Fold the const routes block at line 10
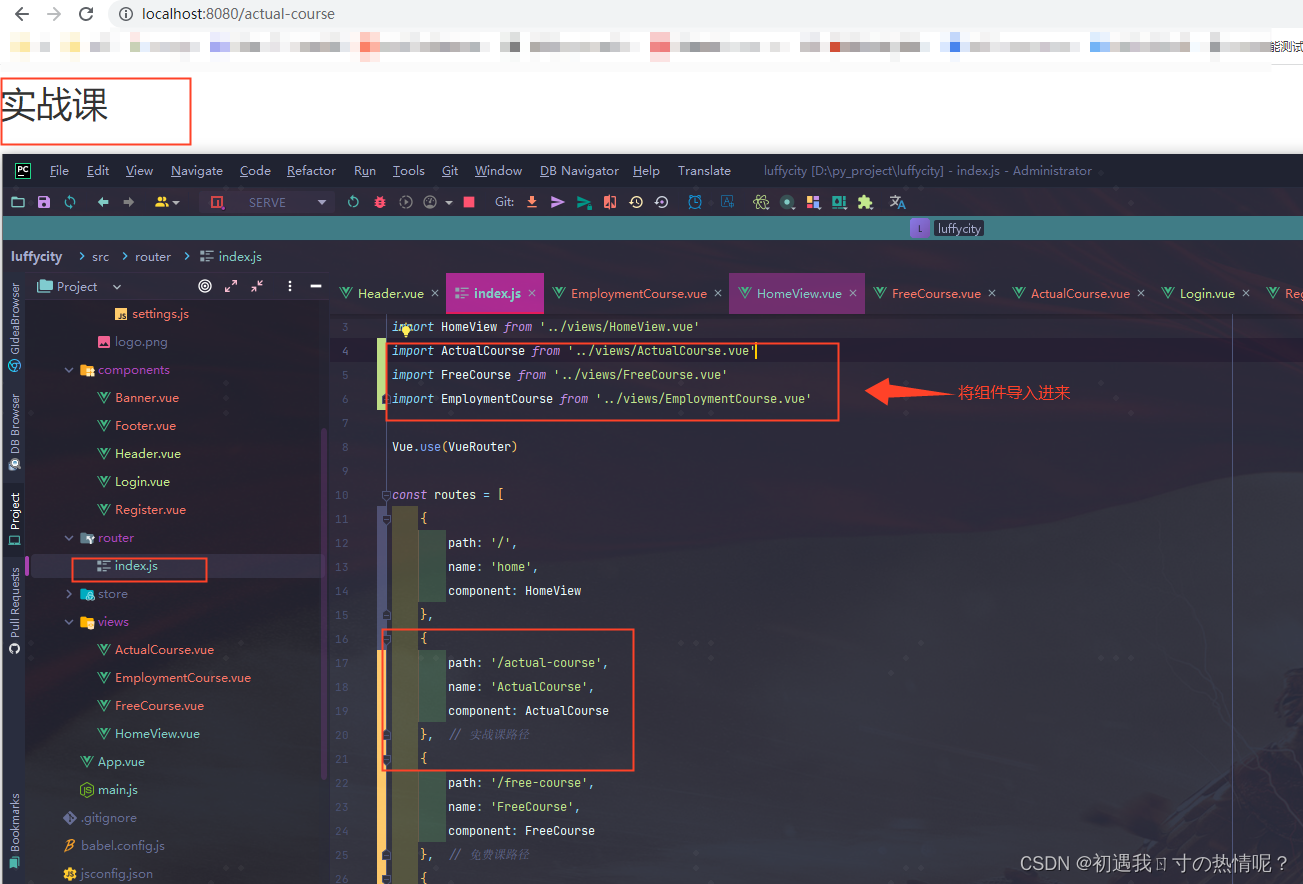Viewport: 1303px width, 884px height. [x=386, y=495]
